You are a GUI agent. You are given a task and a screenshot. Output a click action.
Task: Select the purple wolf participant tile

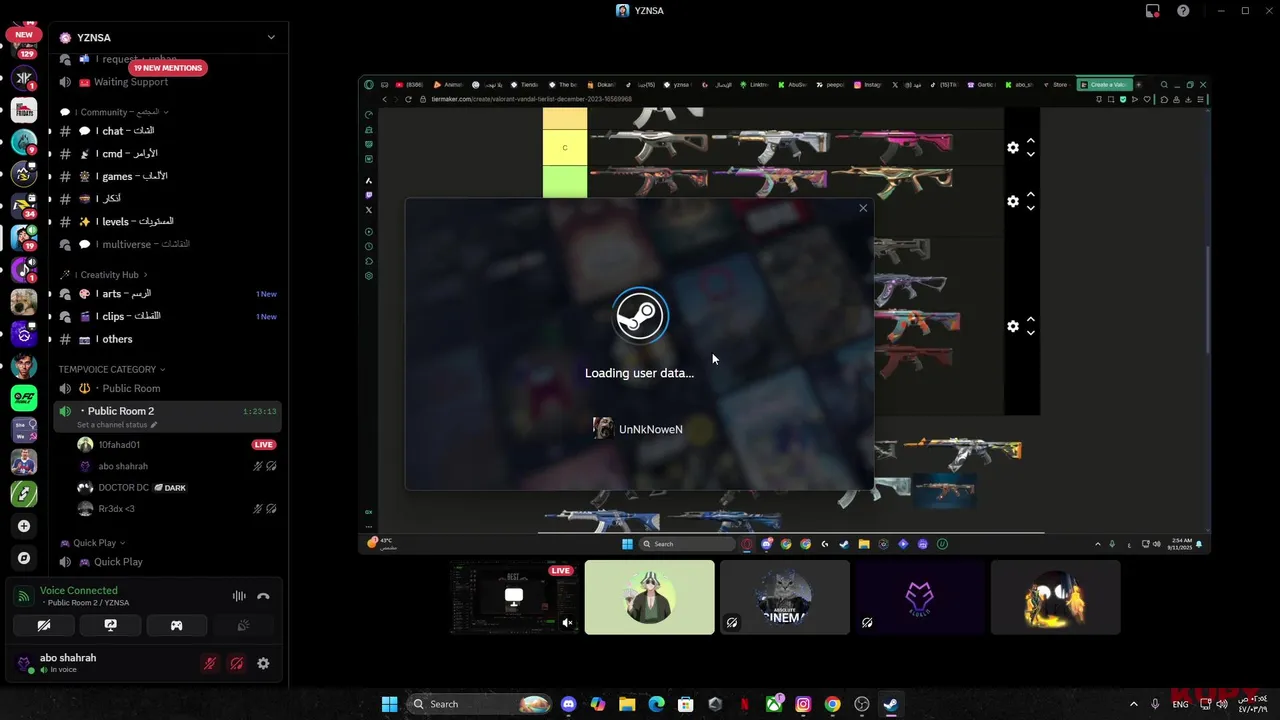(x=920, y=597)
